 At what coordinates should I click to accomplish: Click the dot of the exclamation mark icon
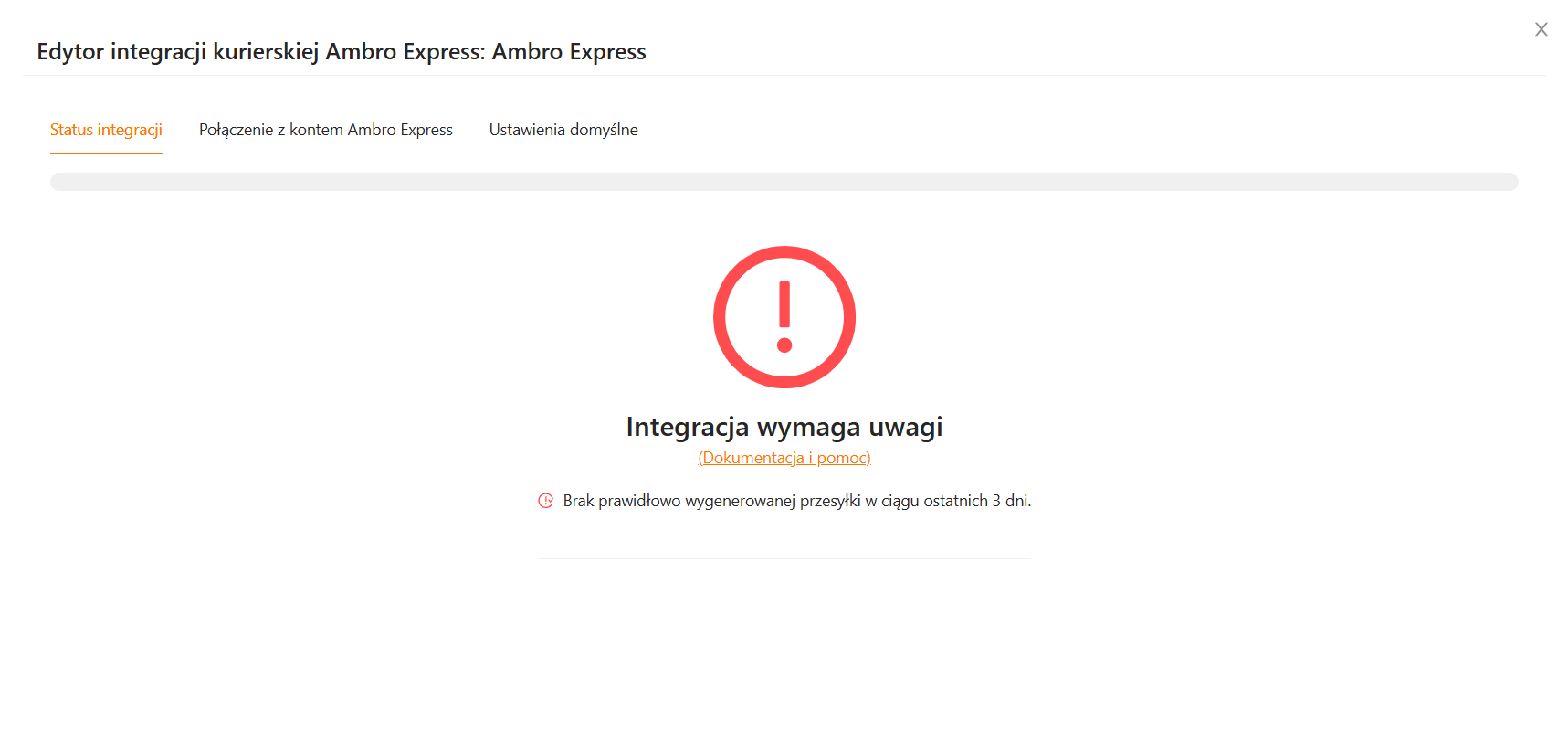click(x=784, y=345)
